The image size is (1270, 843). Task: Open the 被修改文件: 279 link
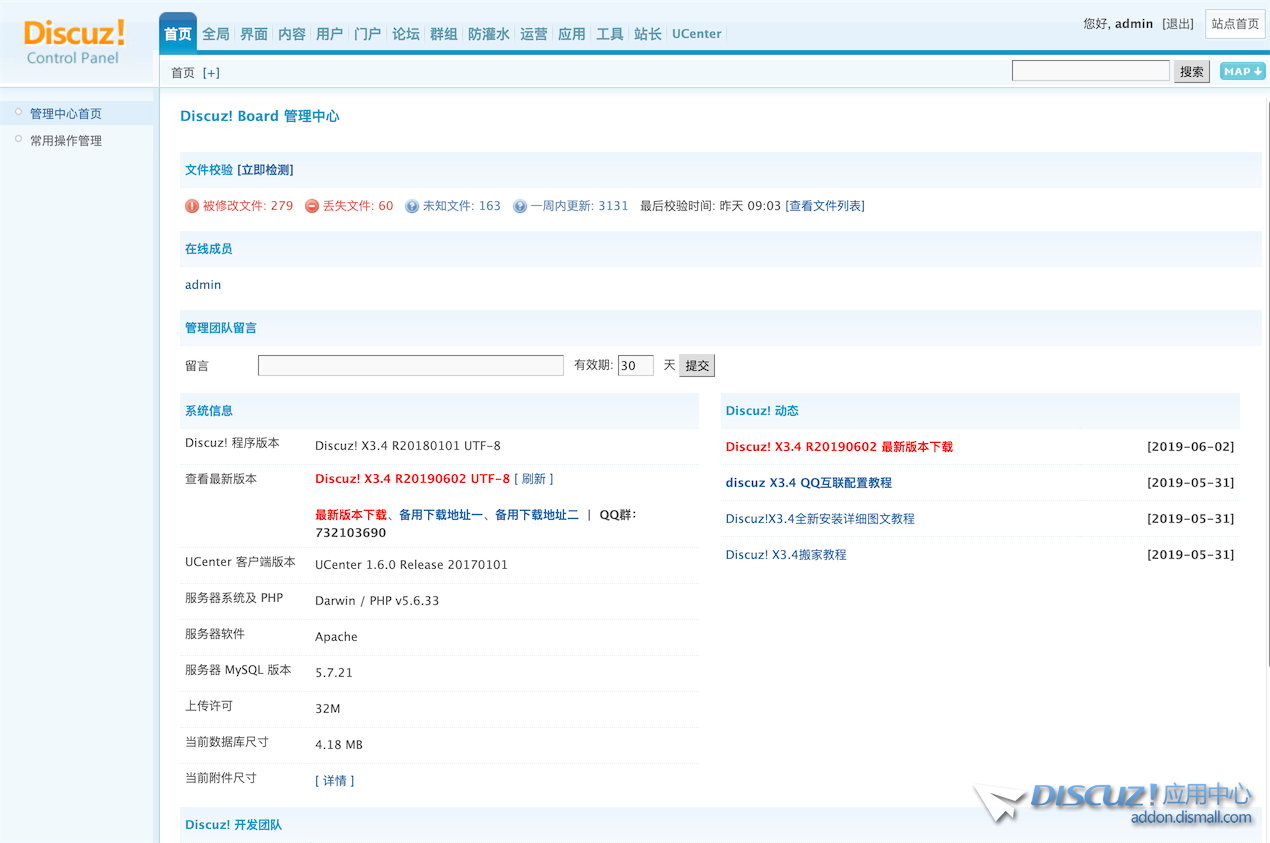(248, 206)
